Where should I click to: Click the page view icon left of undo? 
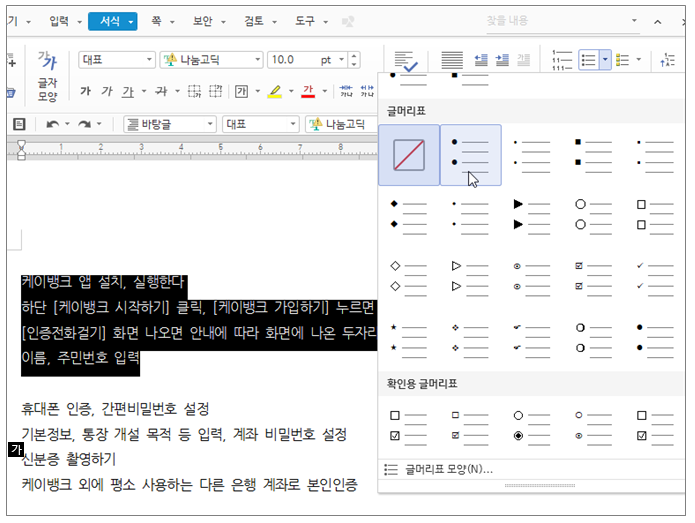tap(19, 124)
